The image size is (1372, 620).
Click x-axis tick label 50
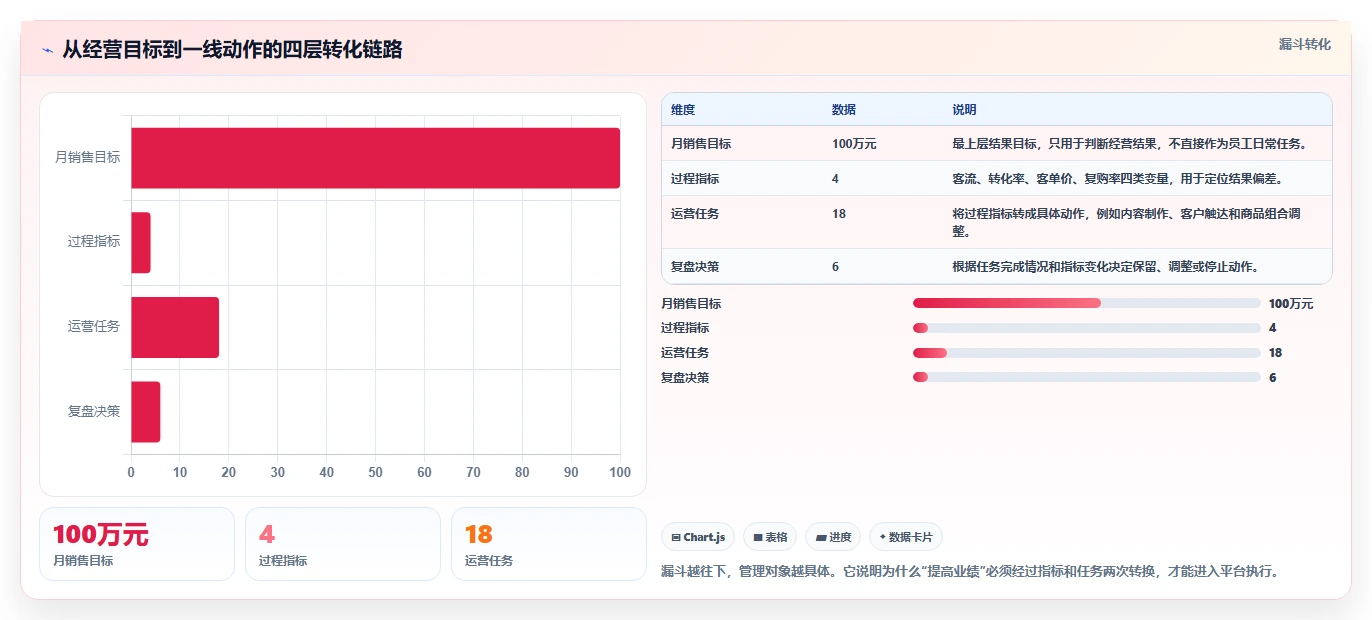375,472
